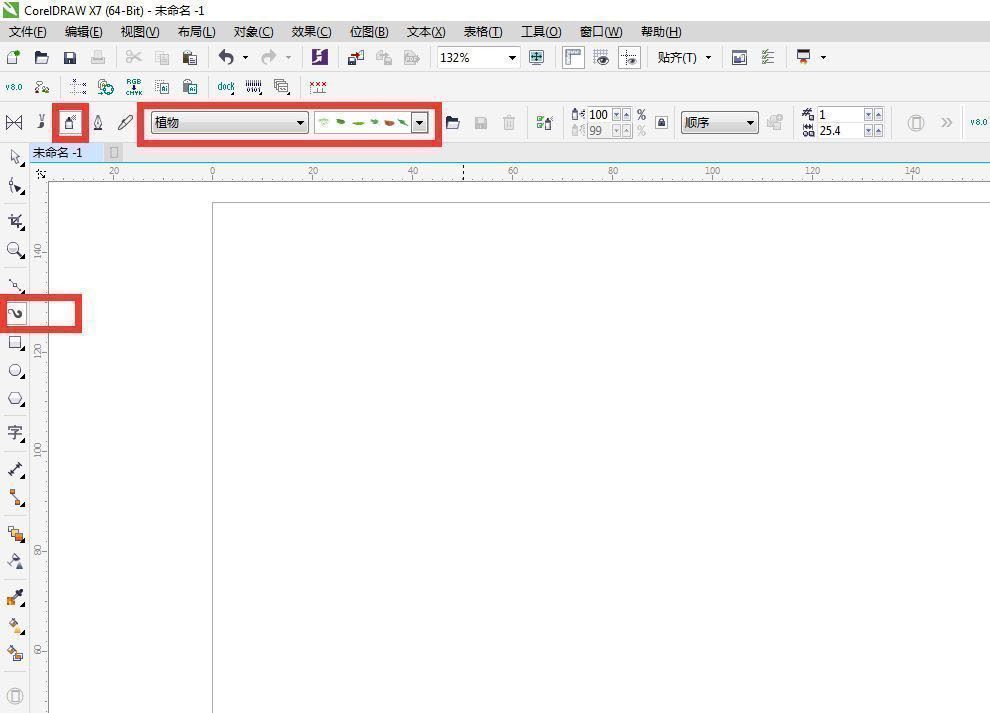Screen dimensions: 990x713
Task: Select the Zoom magnifier tool
Action: [15, 250]
